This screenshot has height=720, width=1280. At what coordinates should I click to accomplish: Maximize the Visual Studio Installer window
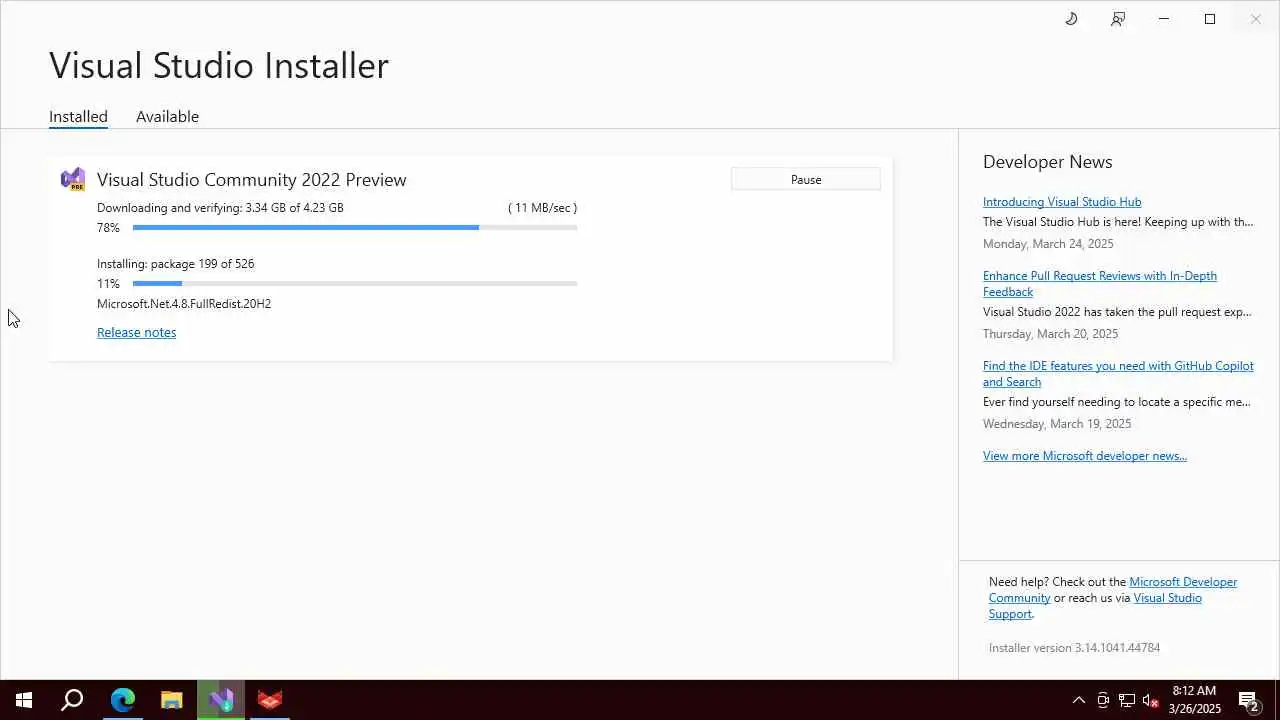click(1210, 19)
